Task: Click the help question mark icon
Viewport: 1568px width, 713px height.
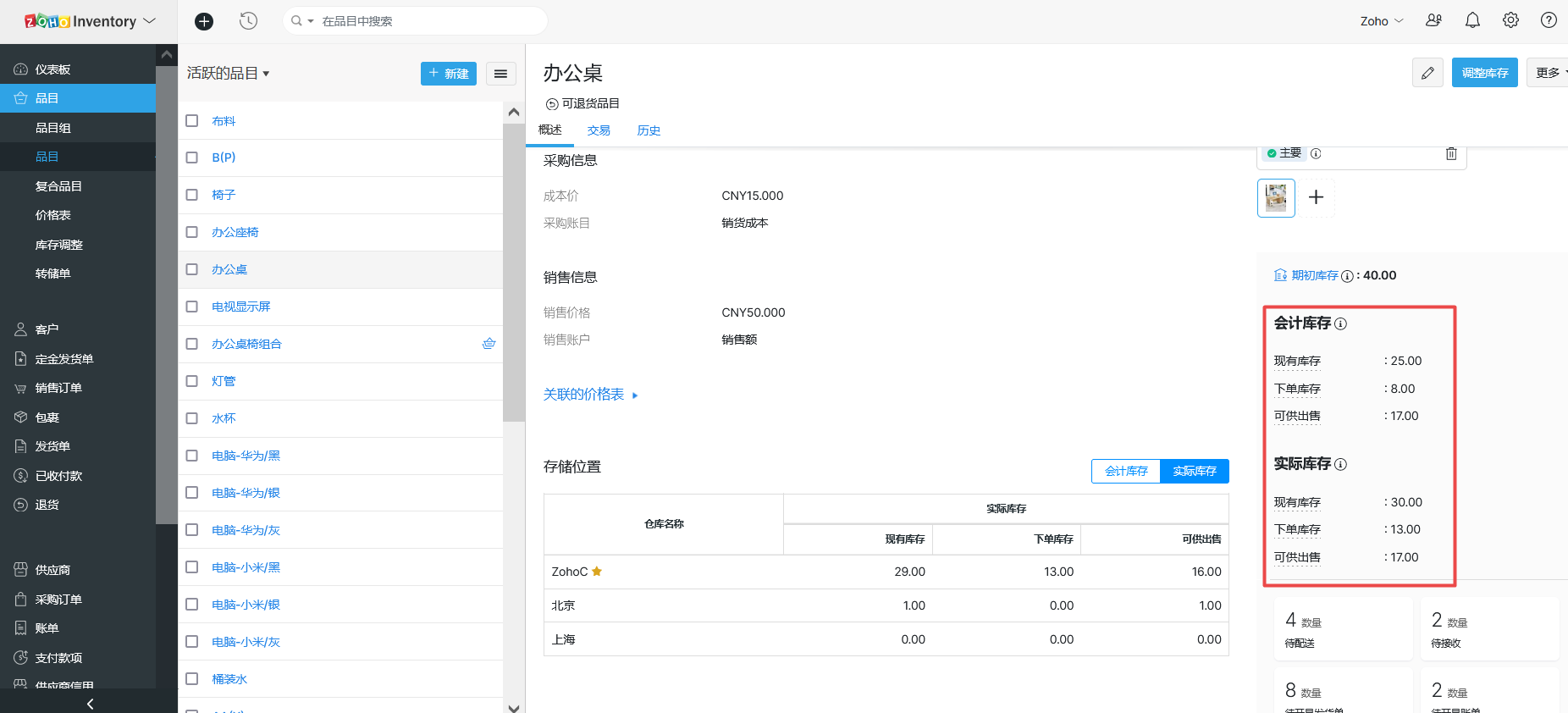Action: click(1549, 20)
